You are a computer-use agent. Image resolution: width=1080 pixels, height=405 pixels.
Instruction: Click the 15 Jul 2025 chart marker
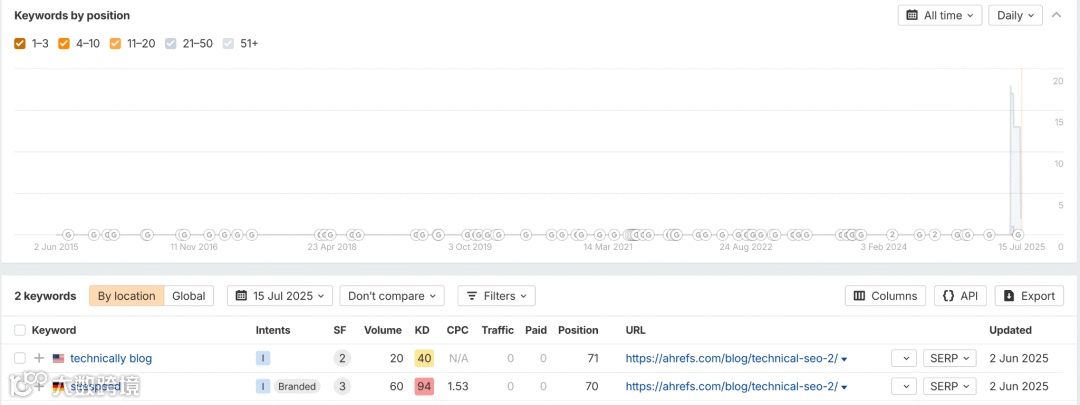[x=1018, y=235]
